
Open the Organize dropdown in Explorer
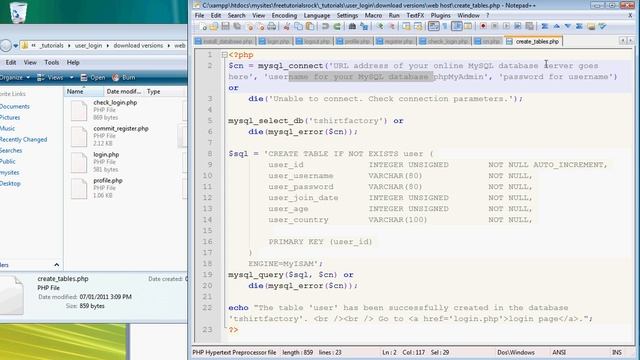[x=15, y=78]
